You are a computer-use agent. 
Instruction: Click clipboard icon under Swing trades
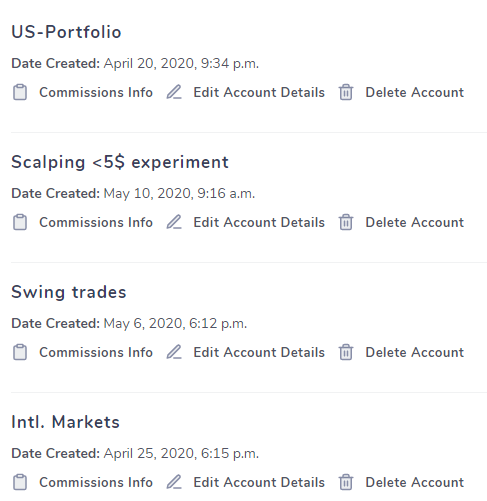[x=20, y=352]
